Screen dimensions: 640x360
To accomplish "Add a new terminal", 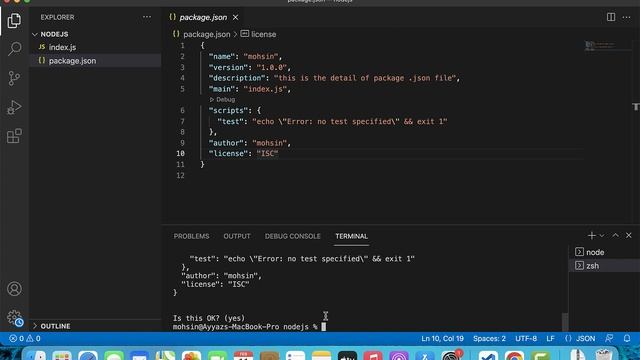I will (591, 236).
